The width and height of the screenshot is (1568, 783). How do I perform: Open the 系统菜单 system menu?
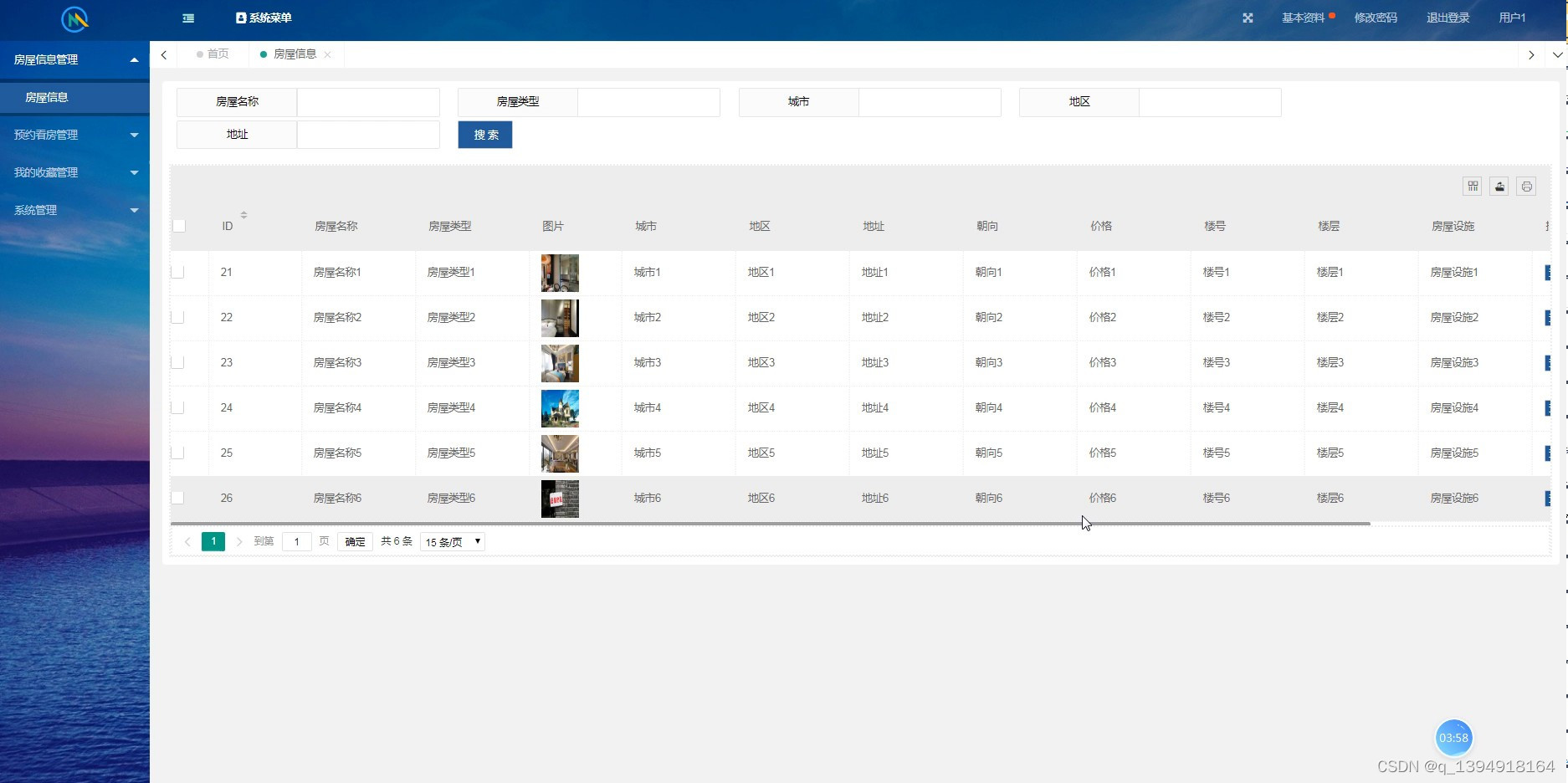(264, 18)
